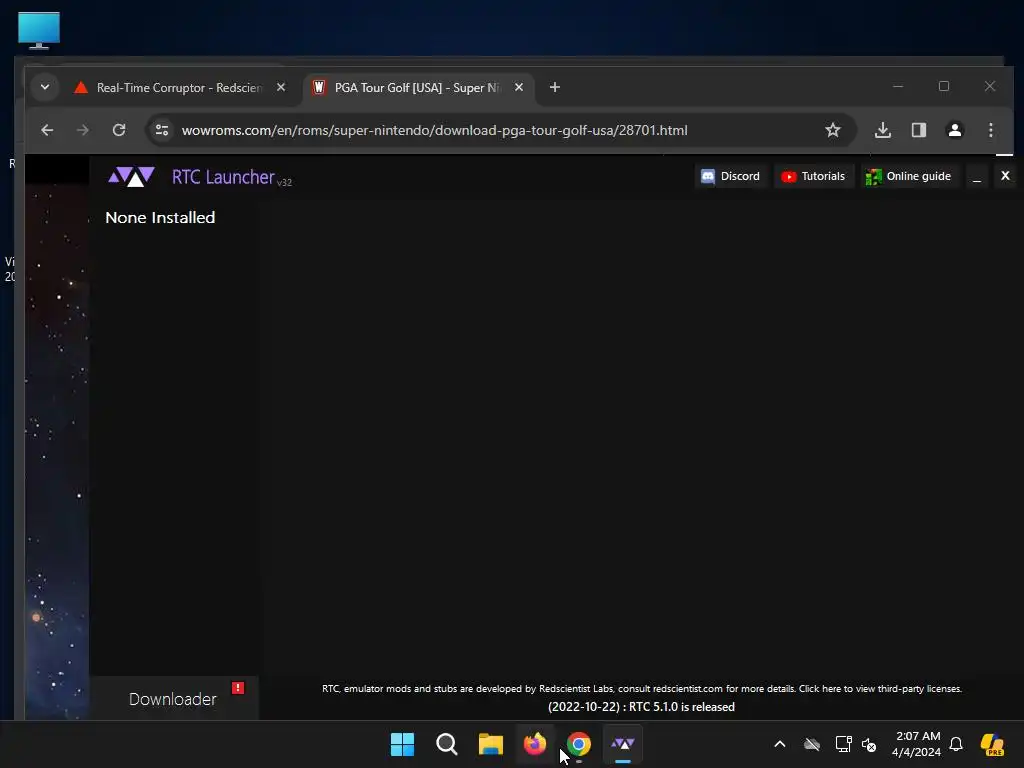Close the PGA Tour Golf tab
Screen dimensions: 1024x768
tap(519, 87)
